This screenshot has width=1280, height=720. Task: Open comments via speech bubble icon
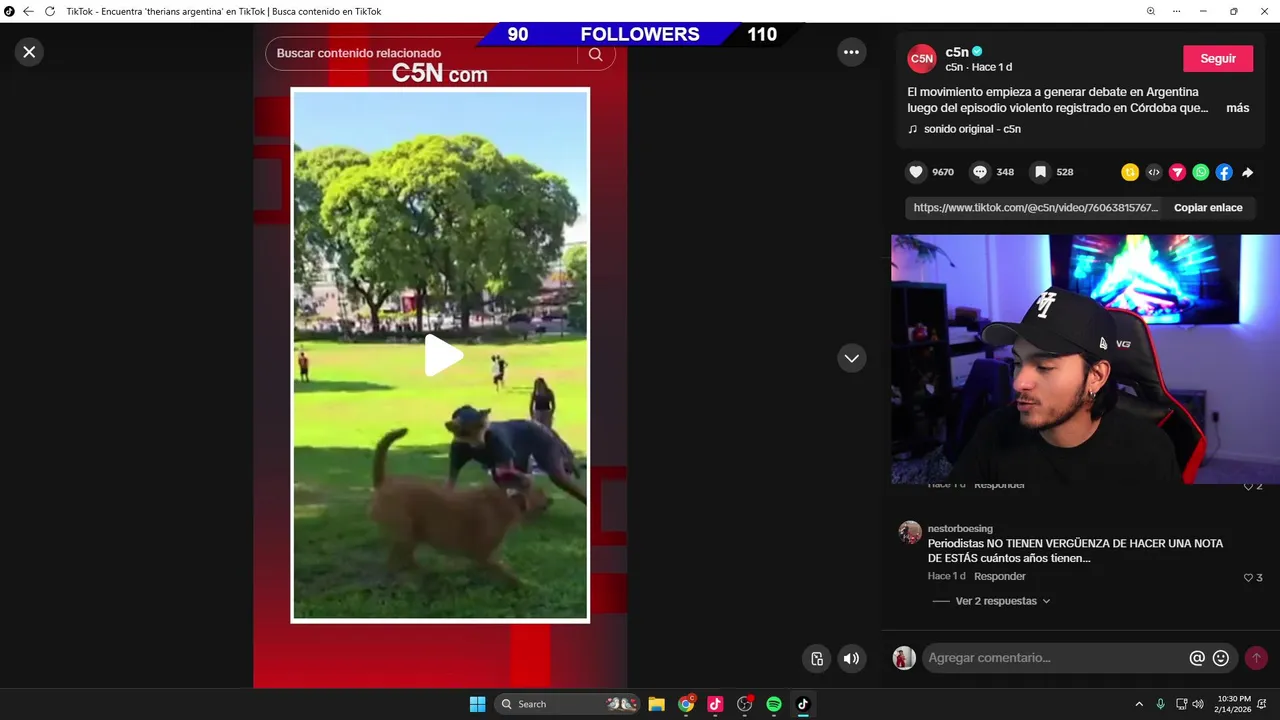coord(980,172)
